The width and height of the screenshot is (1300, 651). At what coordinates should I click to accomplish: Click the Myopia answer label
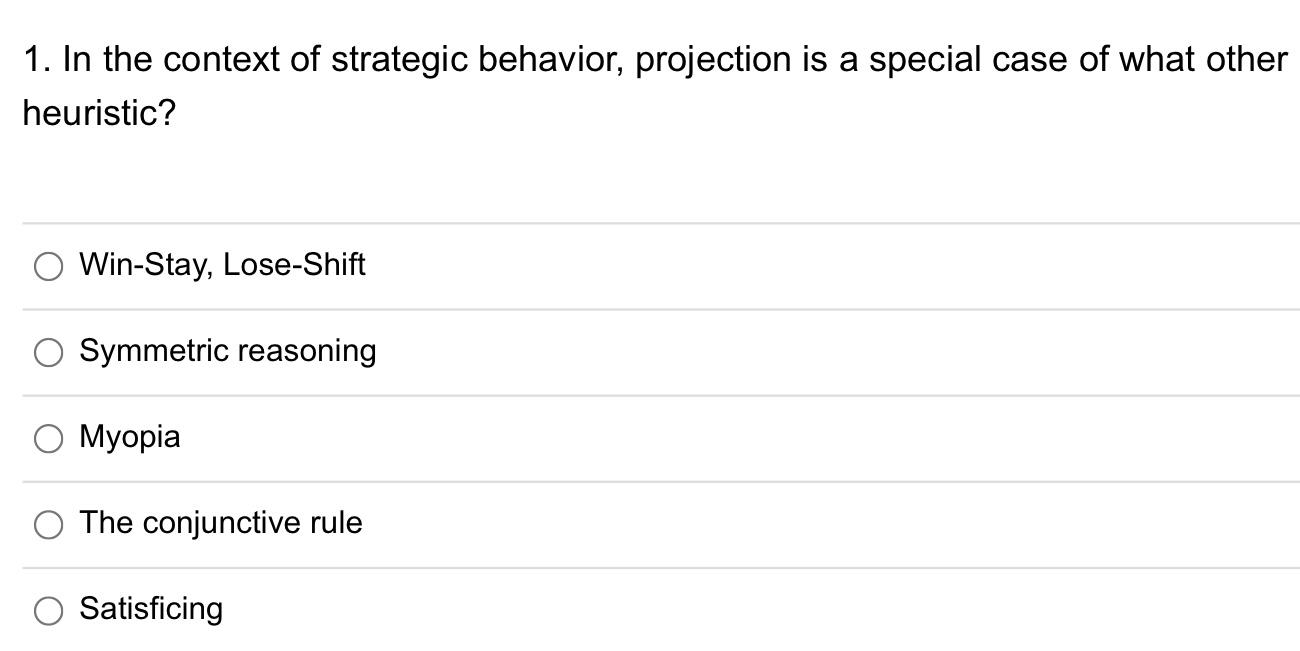click(131, 436)
